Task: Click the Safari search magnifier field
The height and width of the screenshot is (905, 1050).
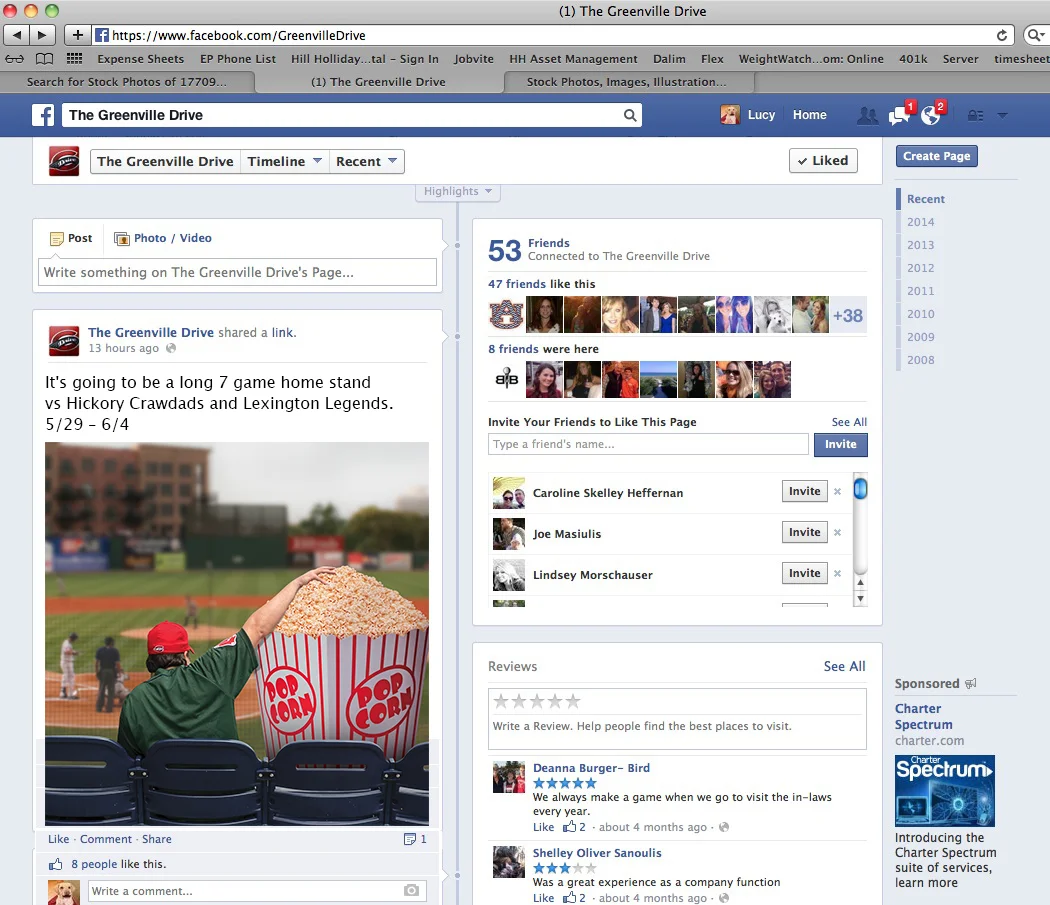Action: coord(1037,35)
